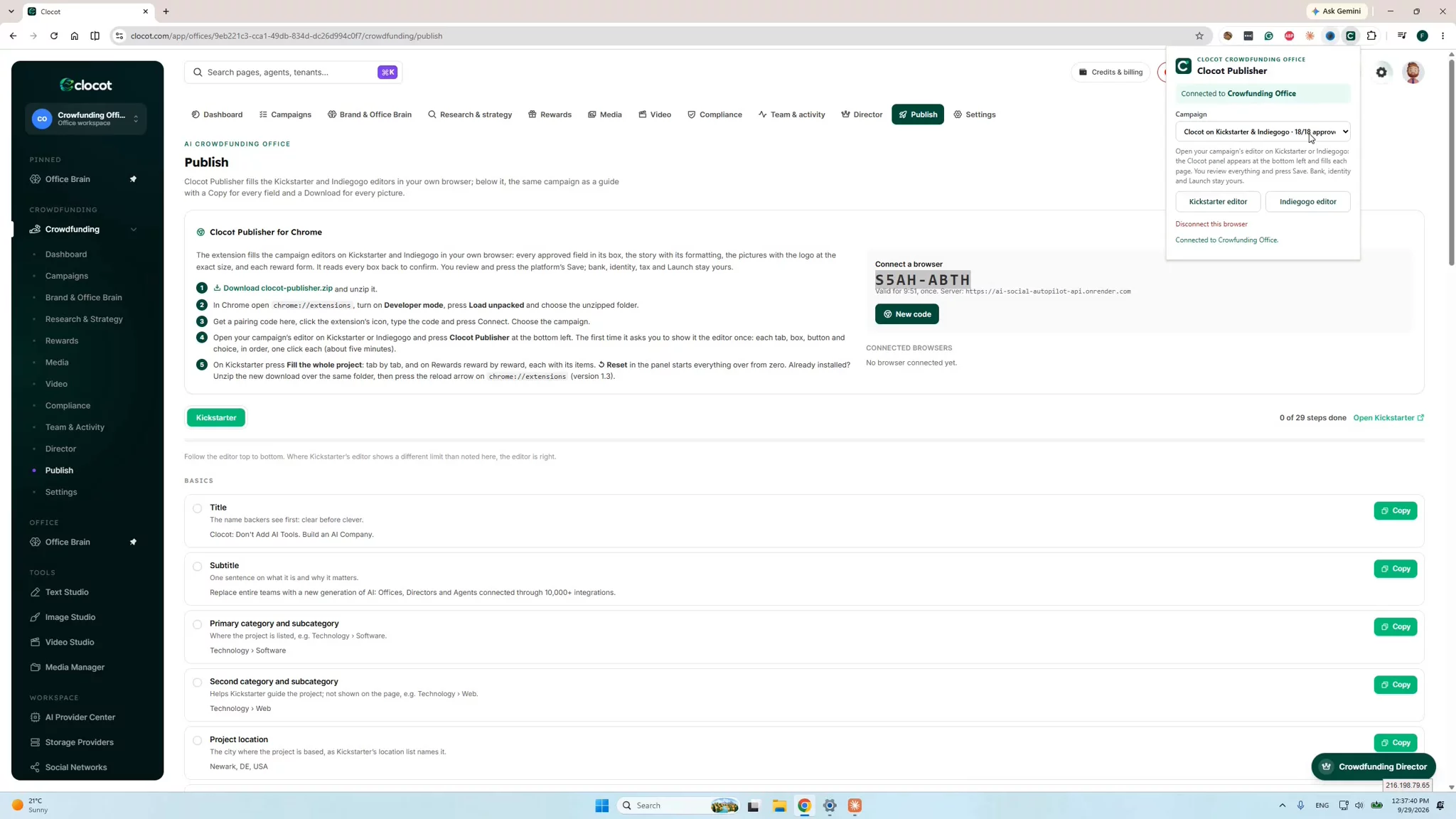Screen dimensions: 1456x819
Task: Click the Clocot logo in sidebar
Action: point(86,85)
